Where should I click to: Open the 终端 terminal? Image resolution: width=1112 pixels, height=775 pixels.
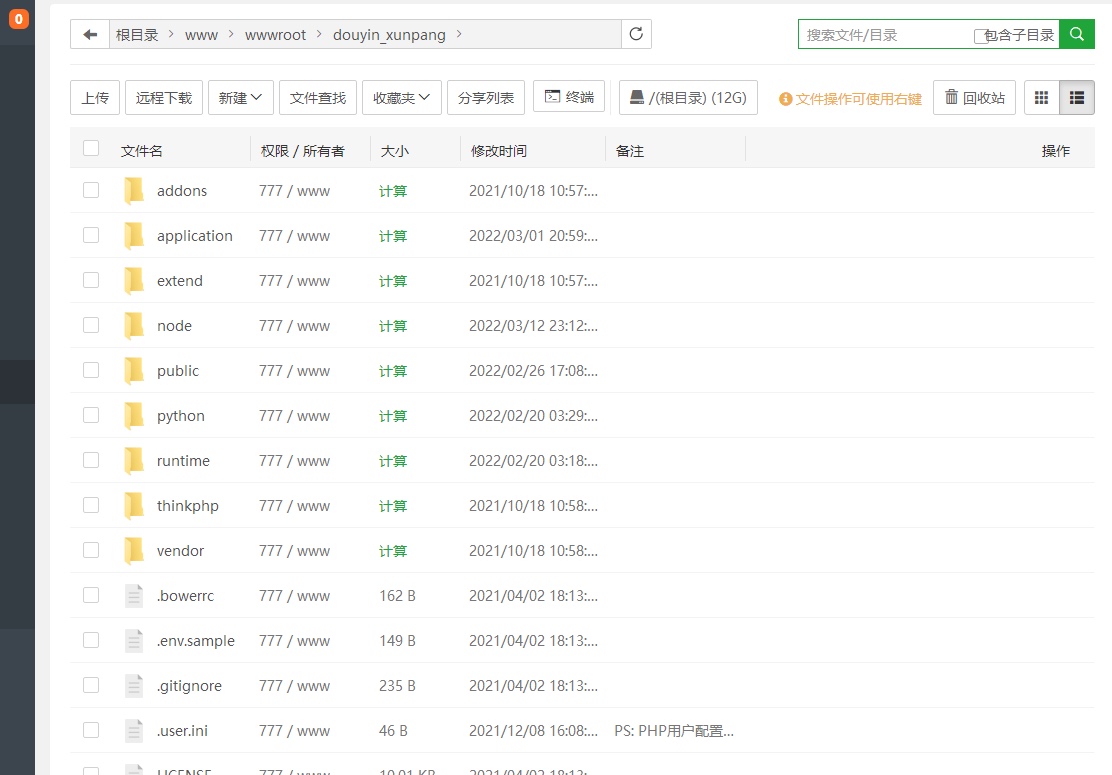[x=569, y=96]
